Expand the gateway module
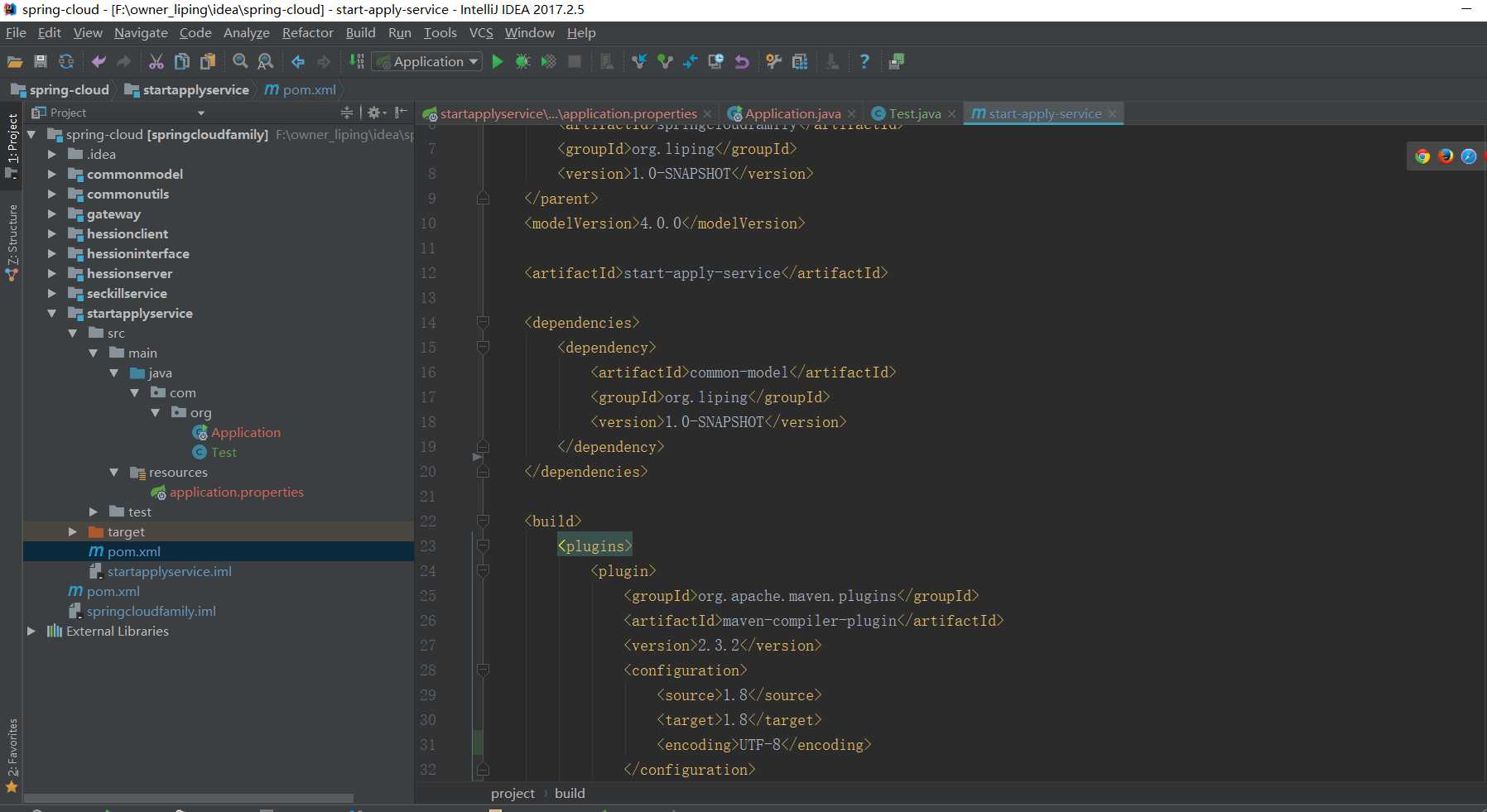Image resolution: width=1487 pixels, height=812 pixels. coord(51,214)
